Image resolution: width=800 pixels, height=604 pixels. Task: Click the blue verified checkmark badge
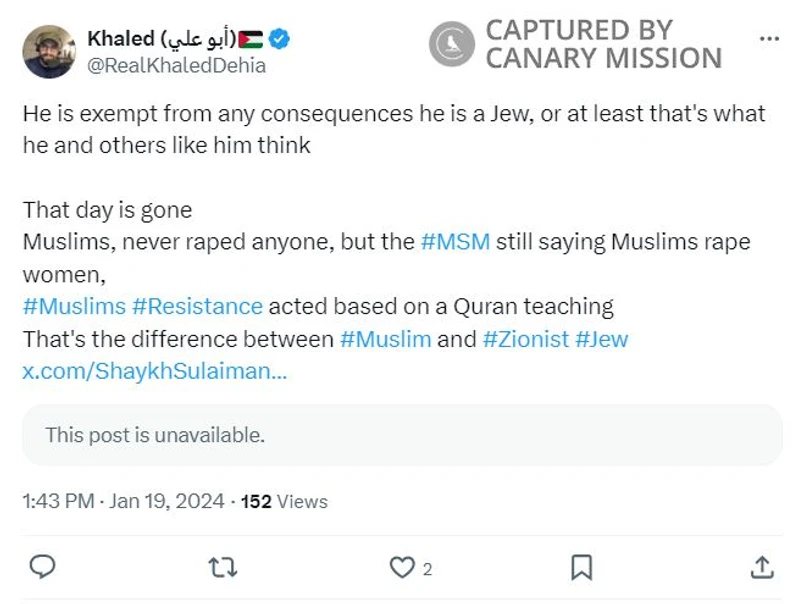(281, 40)
